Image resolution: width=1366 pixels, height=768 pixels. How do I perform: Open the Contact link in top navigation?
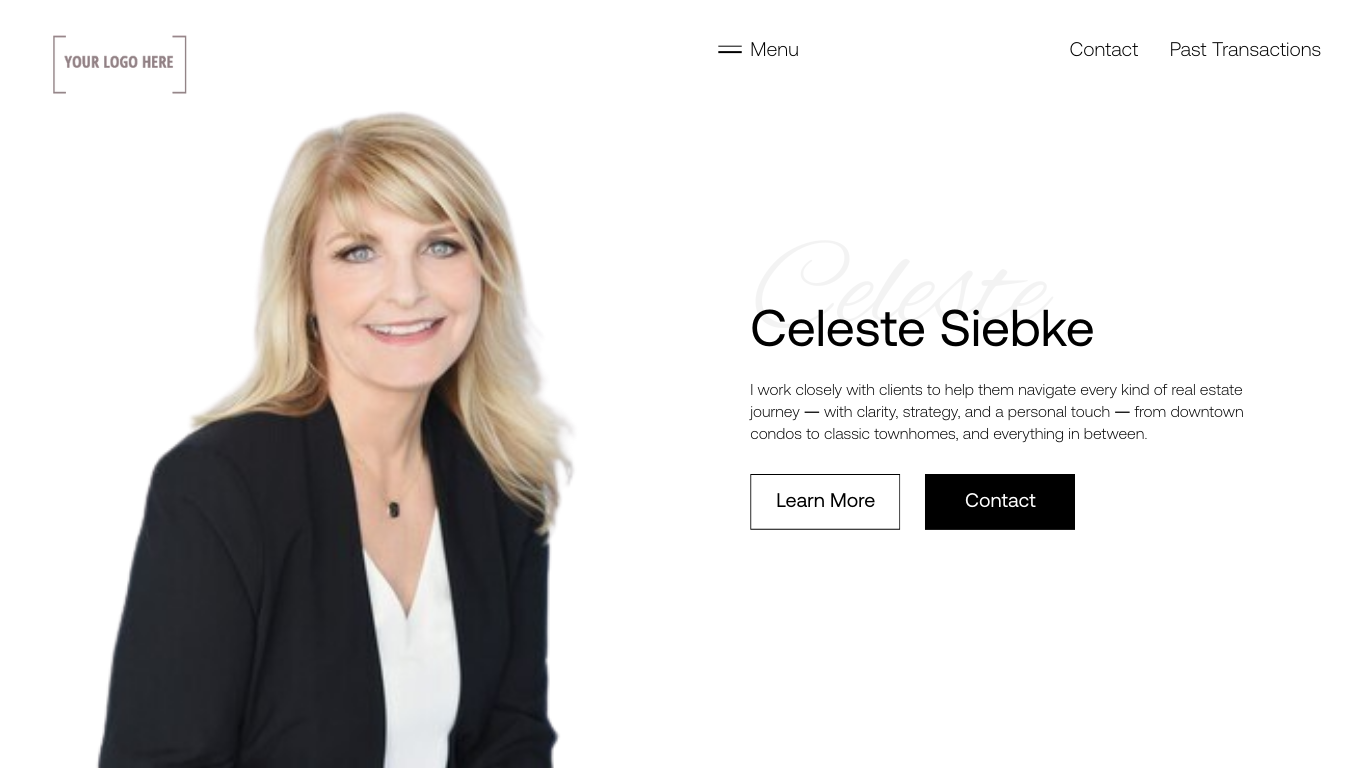tap(1103, 49)
